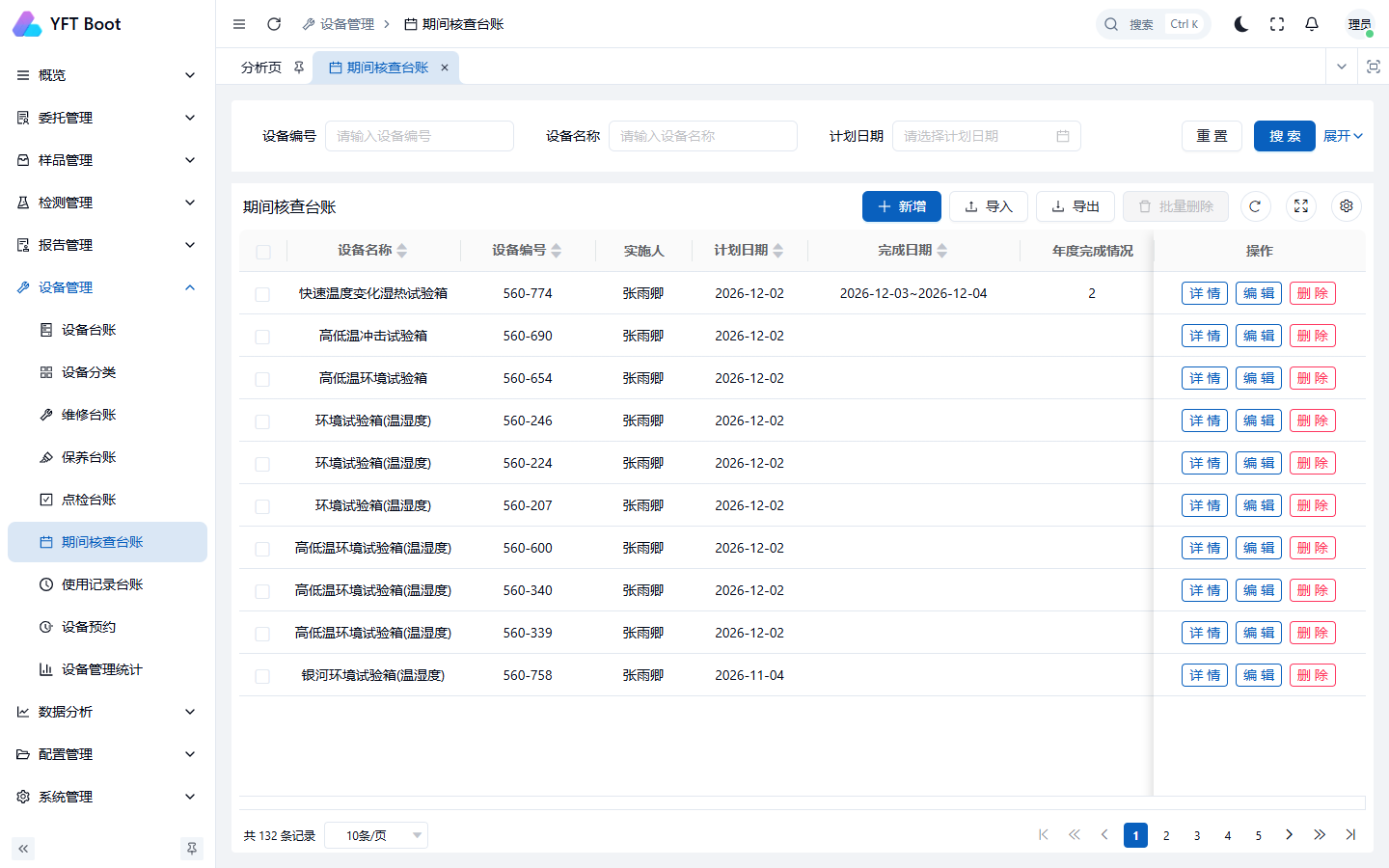Select checkbox for device 560-654
1389x868 pixels.
262,379
